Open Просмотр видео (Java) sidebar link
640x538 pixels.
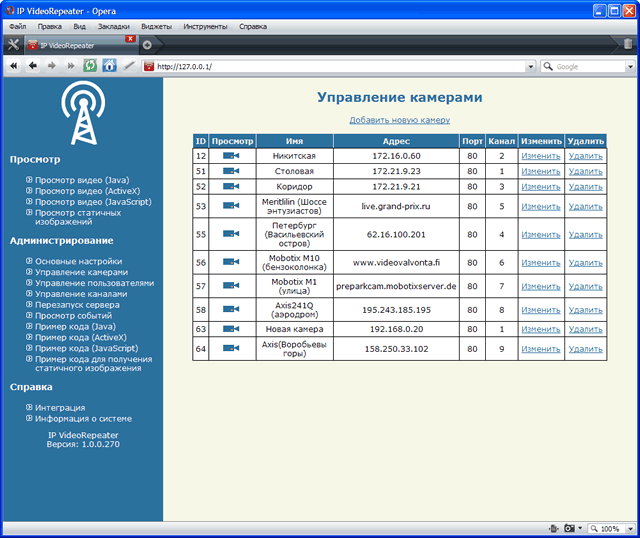point(82,180)
